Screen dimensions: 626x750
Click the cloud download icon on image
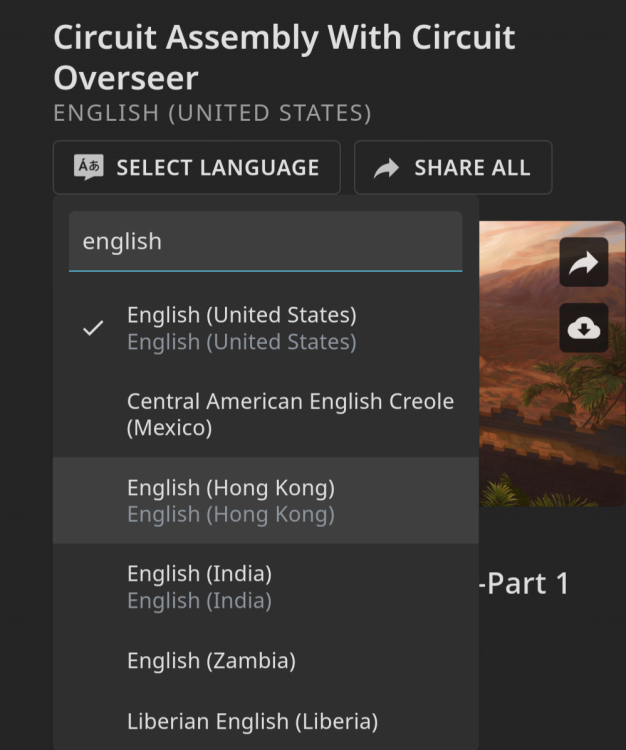coord(583,328)
